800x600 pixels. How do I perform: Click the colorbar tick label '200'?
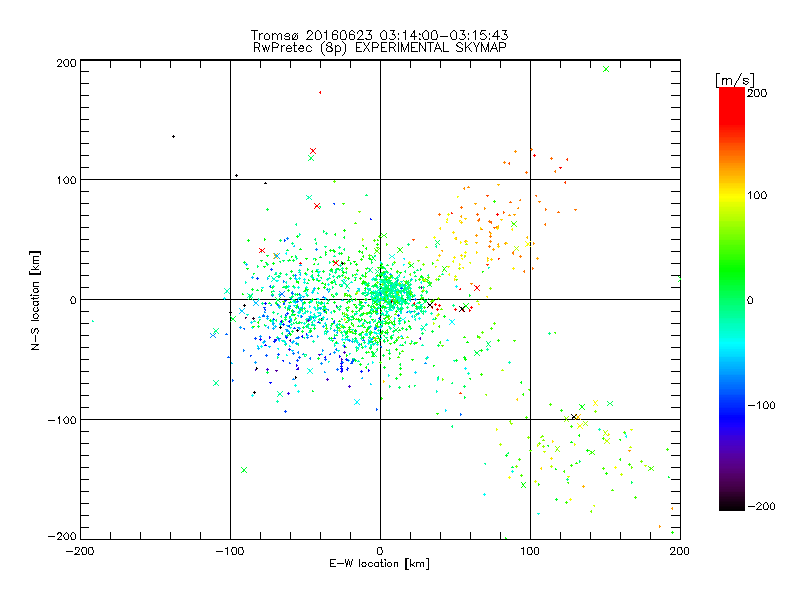[757, 93]
